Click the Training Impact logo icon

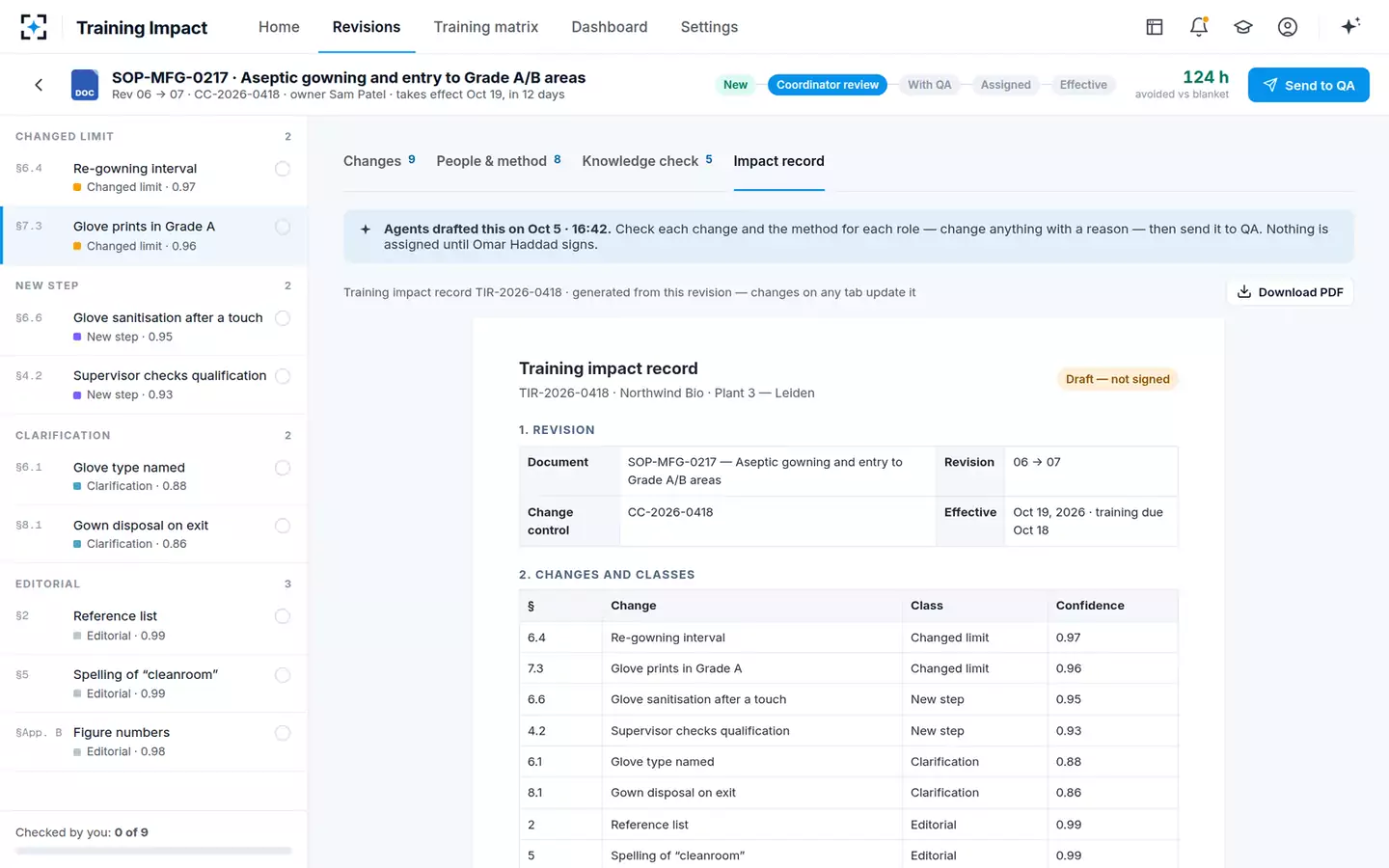point(34,27)
